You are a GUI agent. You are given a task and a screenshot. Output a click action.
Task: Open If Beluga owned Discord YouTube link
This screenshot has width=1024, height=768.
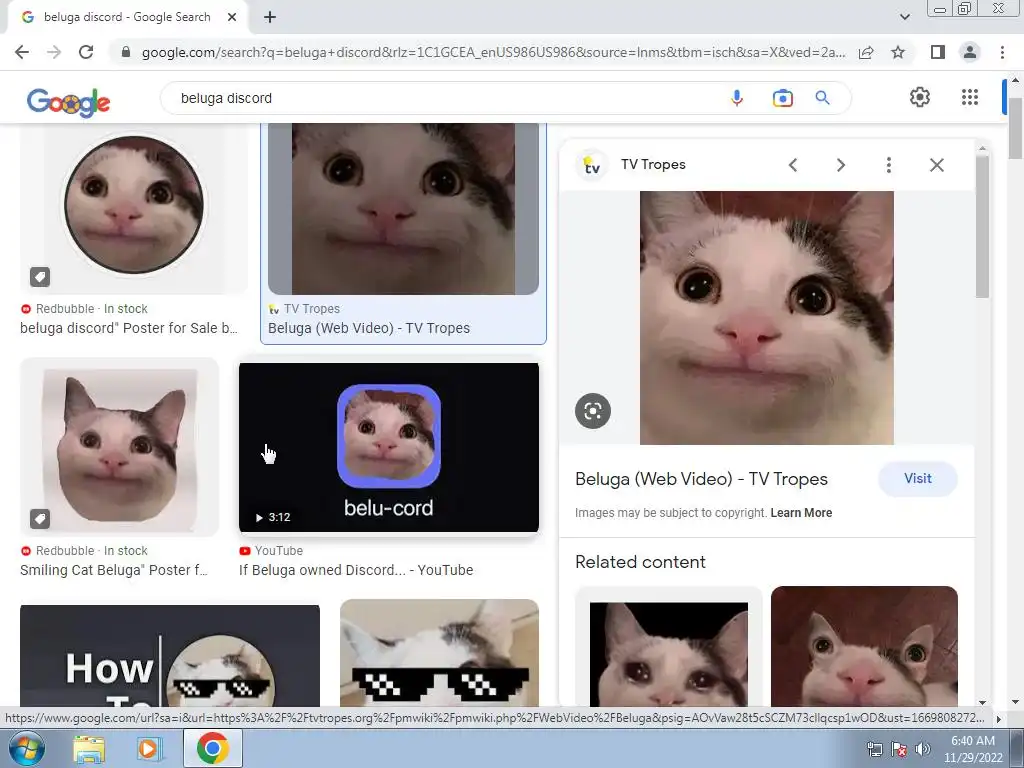(356, 570)
